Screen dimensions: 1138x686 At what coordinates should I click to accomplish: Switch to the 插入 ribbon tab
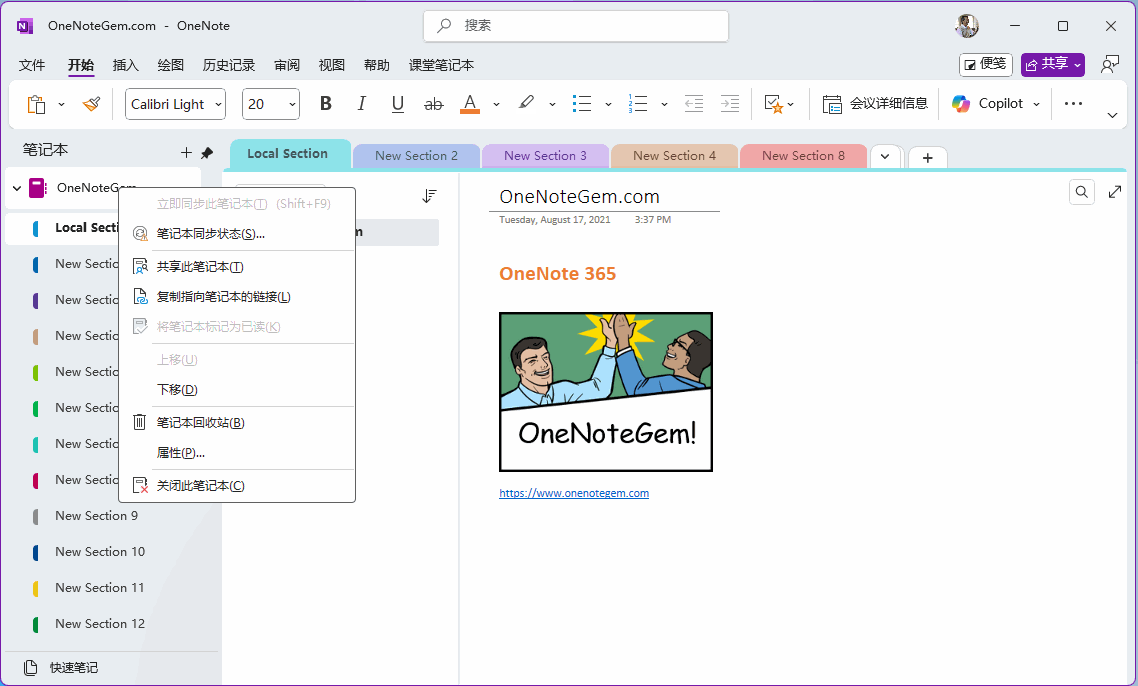[126, 65]
